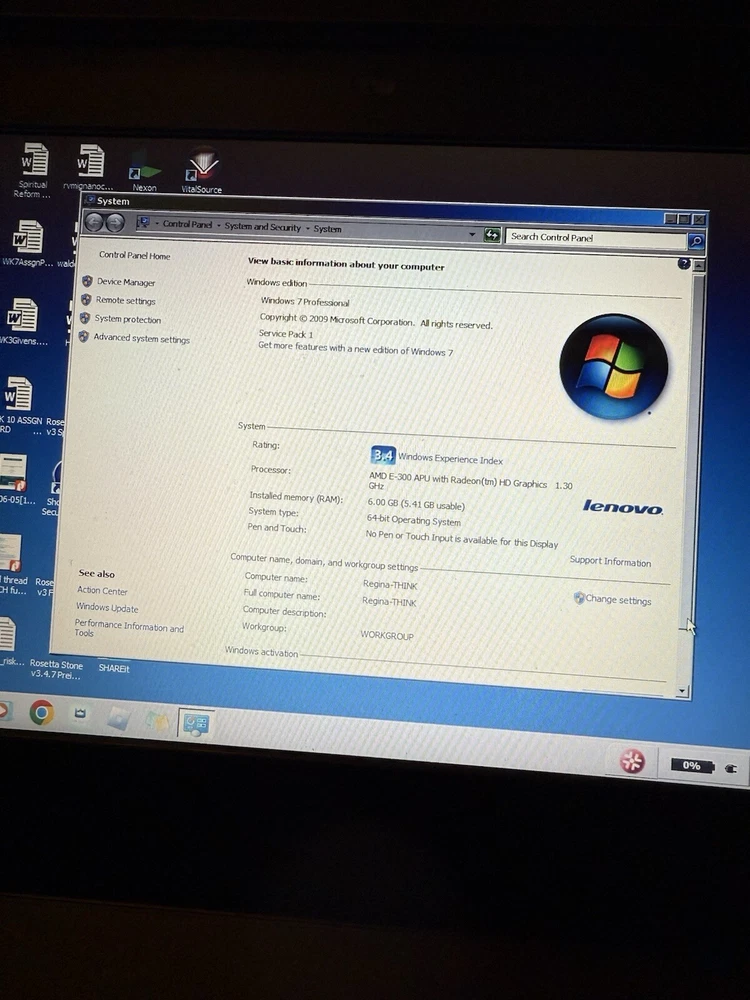Click Change settings for computer name
Image resolution: width=750 pixels, height=1000 pixels.
617,600
